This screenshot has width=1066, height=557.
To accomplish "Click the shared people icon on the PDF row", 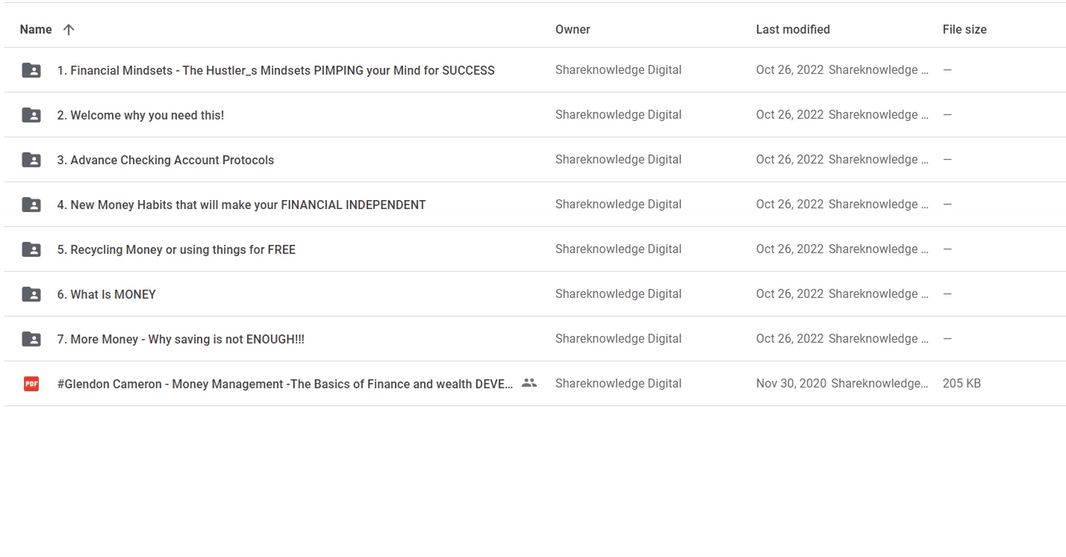I will tap(529, 383).
